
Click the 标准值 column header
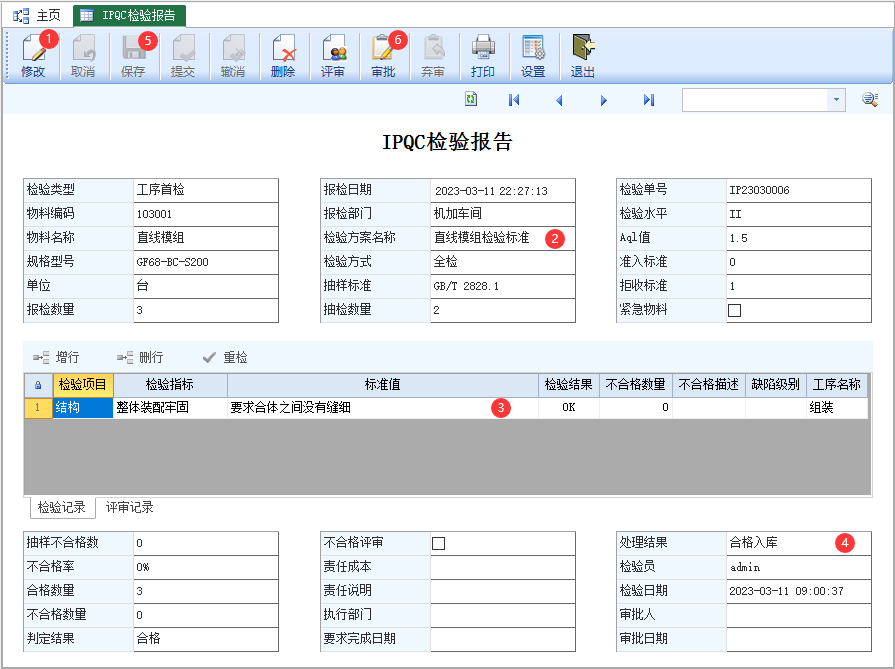pyautogui.click(x=382, y=385)
